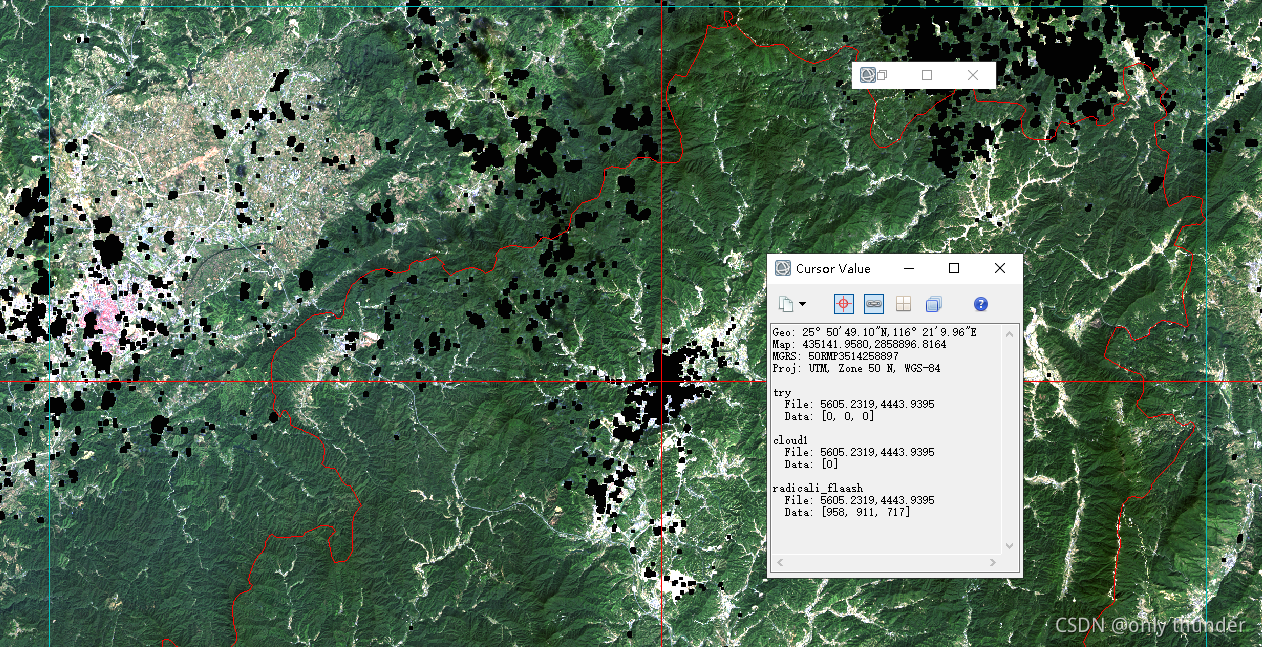Maximize the Cursor Value window
The image size is (1262, 647).
(954, 268)
